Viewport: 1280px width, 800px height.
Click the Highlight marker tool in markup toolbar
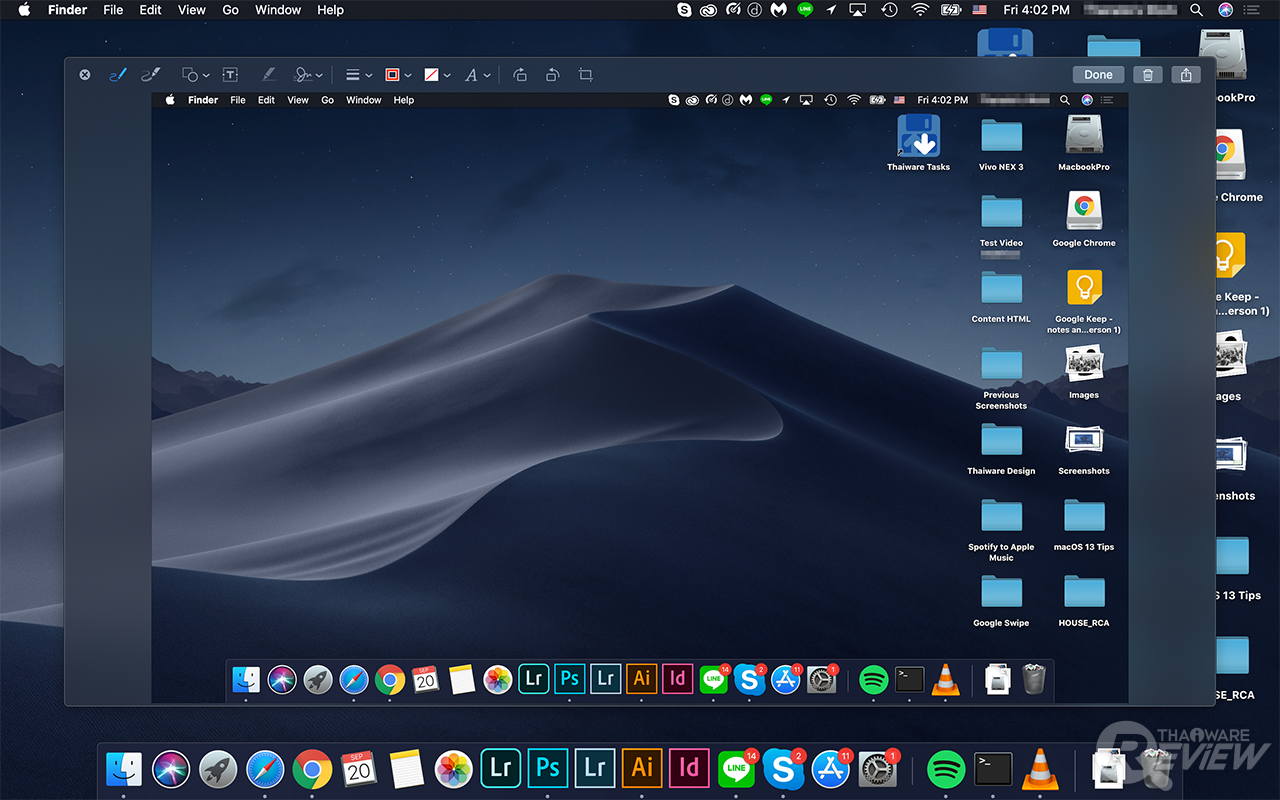[x=267, y=75]
